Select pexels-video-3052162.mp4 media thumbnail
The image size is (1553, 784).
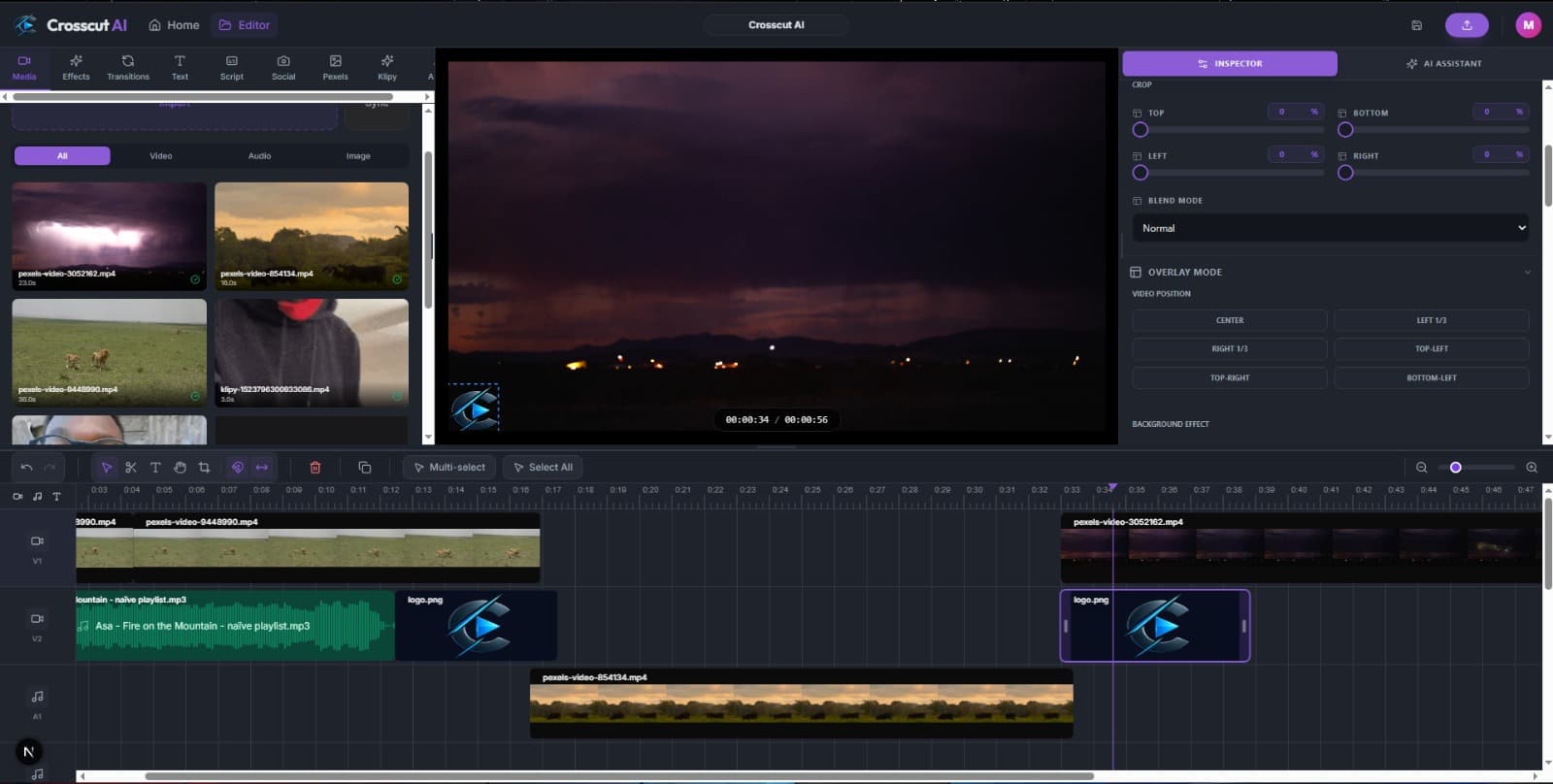point(109,236)
